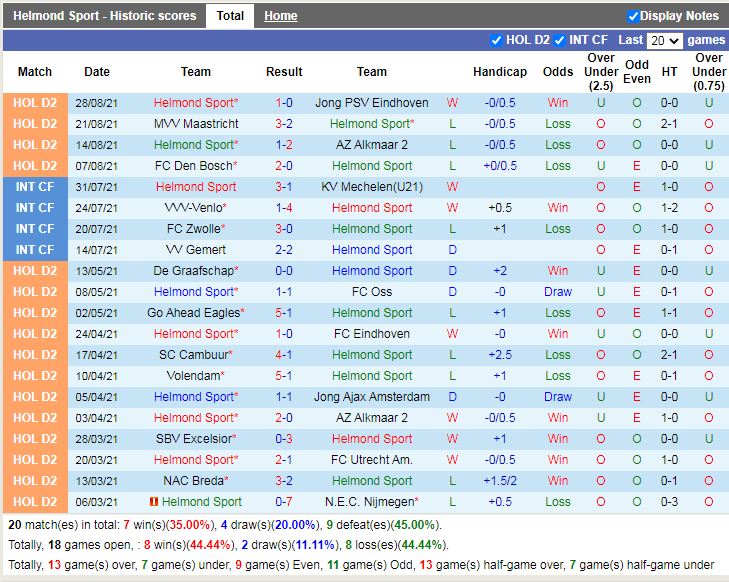This screenshot has width=729, height=582.
Task: Click the 0-3 result at SBV Excelsior
Action: tap(284, 439)
